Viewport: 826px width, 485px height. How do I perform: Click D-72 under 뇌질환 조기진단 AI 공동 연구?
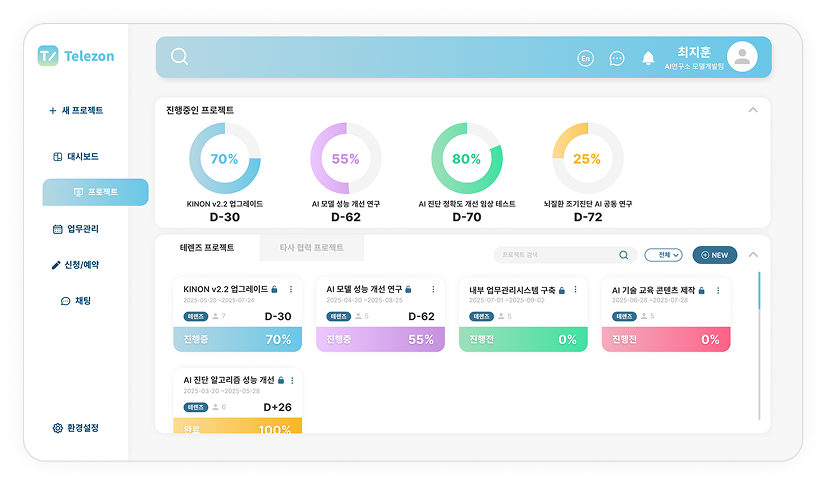[588, 217]
